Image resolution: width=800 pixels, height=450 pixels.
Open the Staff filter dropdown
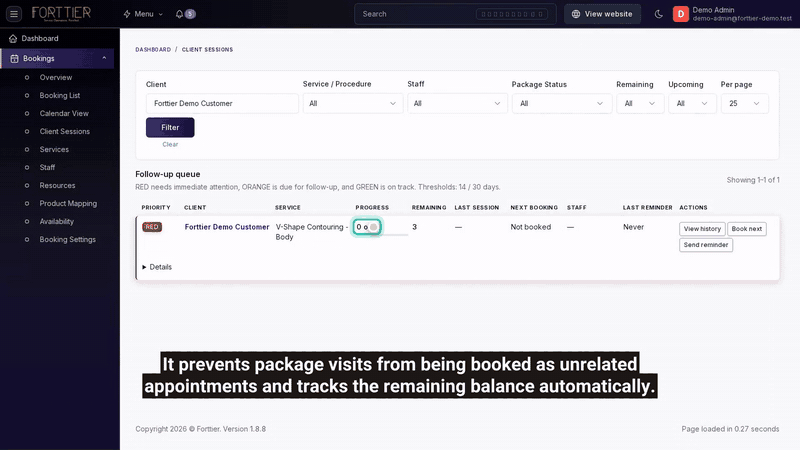point(457,104)
